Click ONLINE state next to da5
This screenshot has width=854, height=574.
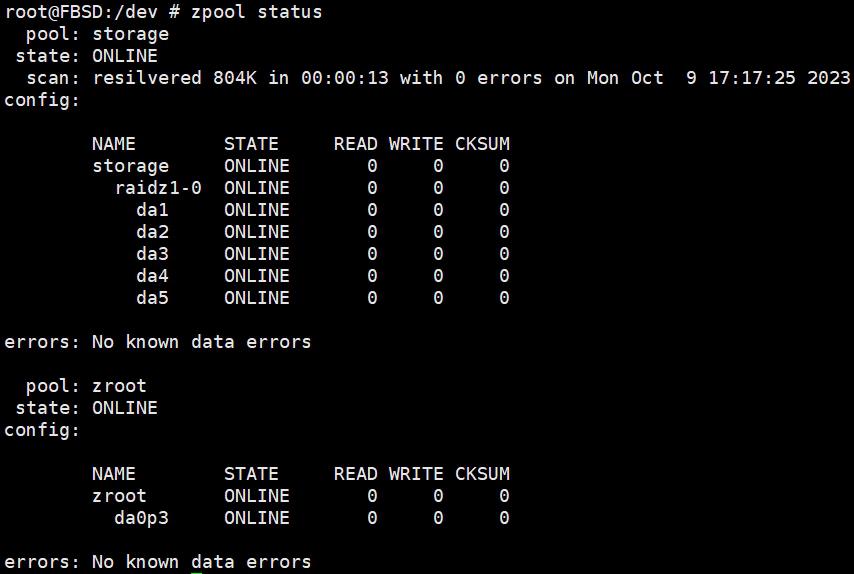[257, 298]
